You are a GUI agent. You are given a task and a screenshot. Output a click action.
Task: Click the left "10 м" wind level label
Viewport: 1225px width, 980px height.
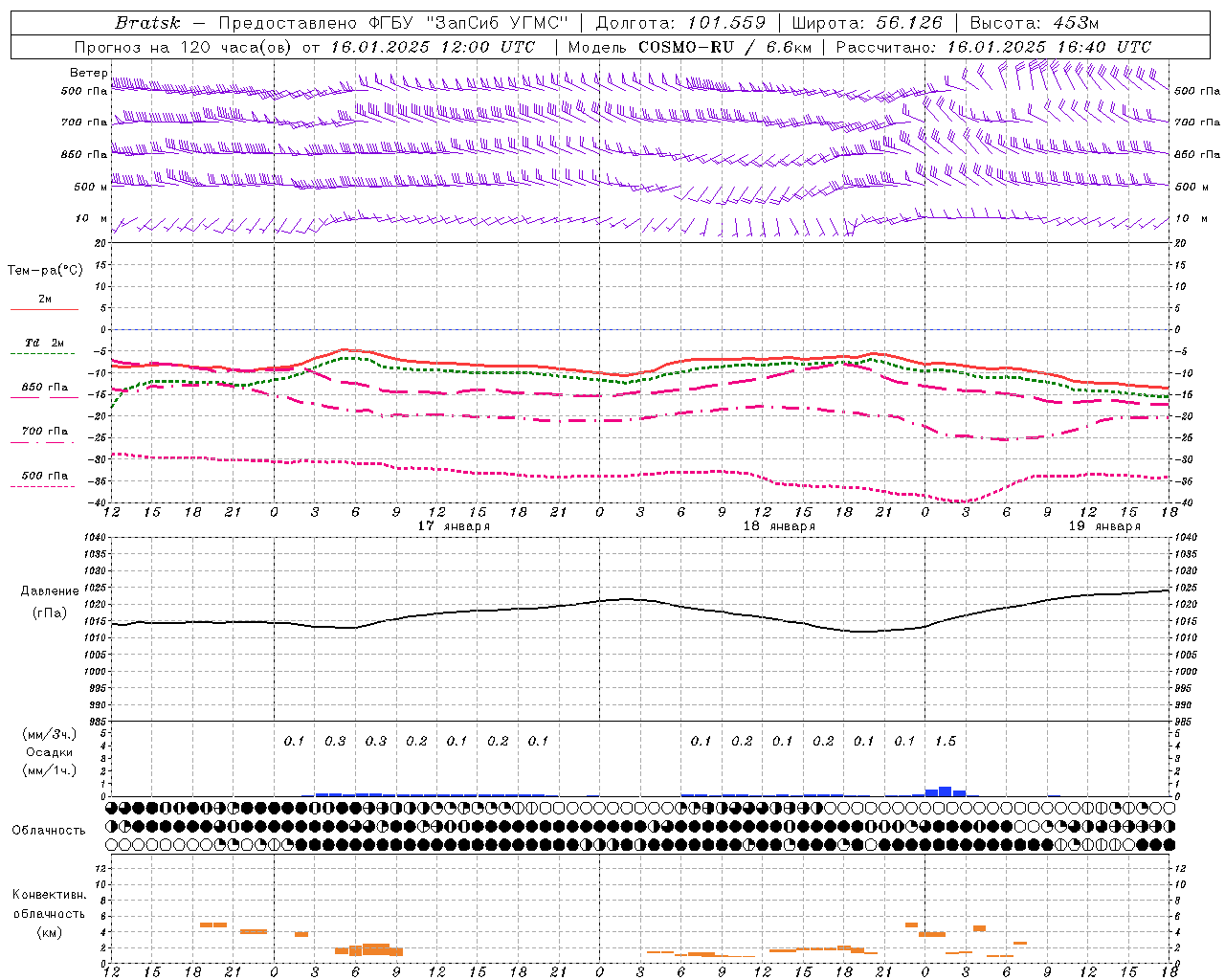pyautogui.click(x=91, y=219)
